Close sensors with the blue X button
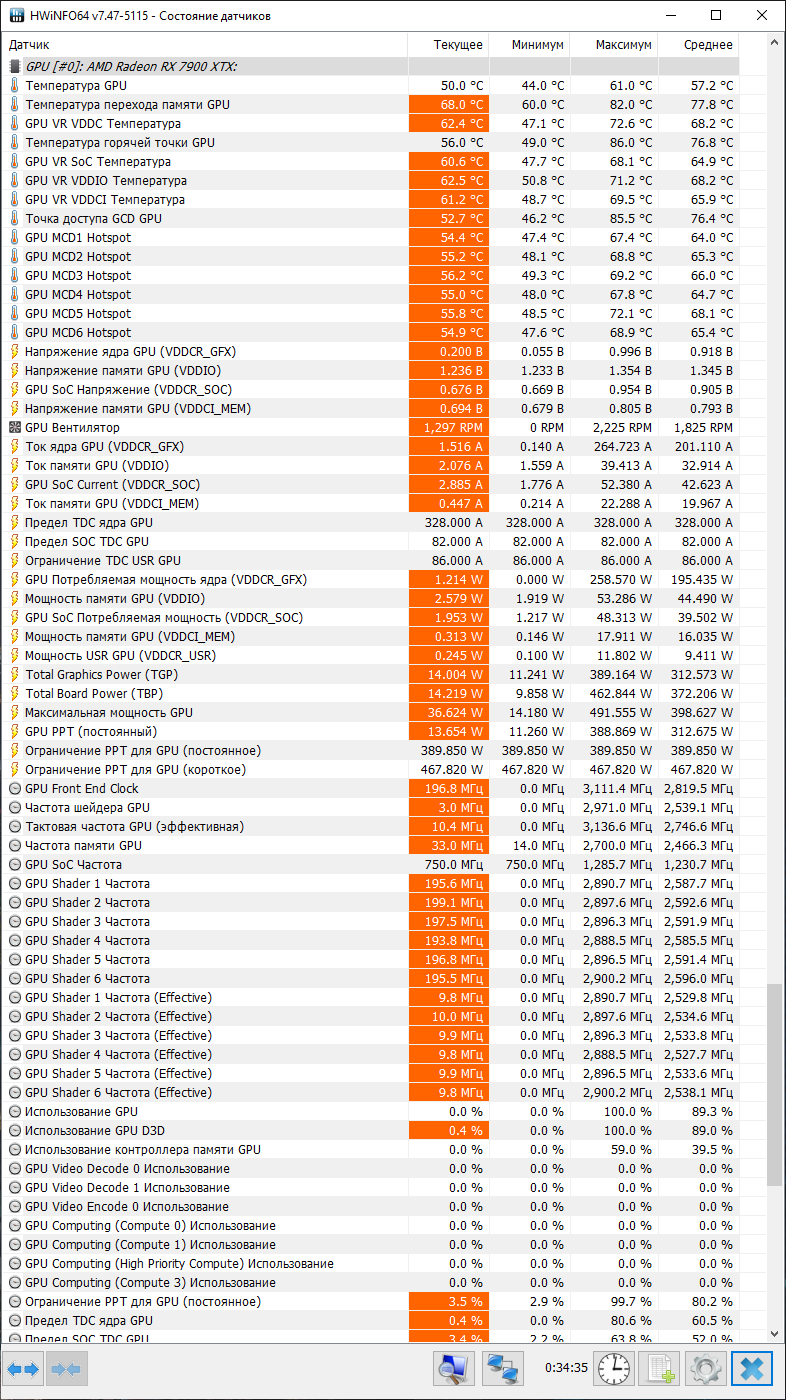Viewport: 786px width, 1400px height. [x=753, y=1367]
